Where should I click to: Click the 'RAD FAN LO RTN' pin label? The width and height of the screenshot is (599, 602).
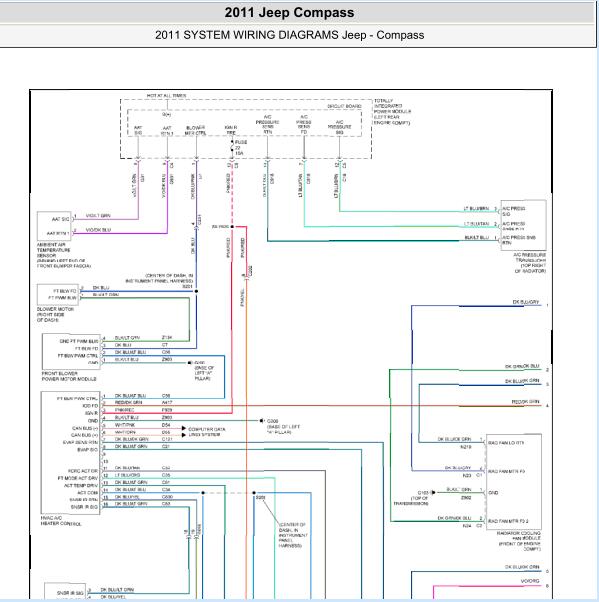pos(506,443)
